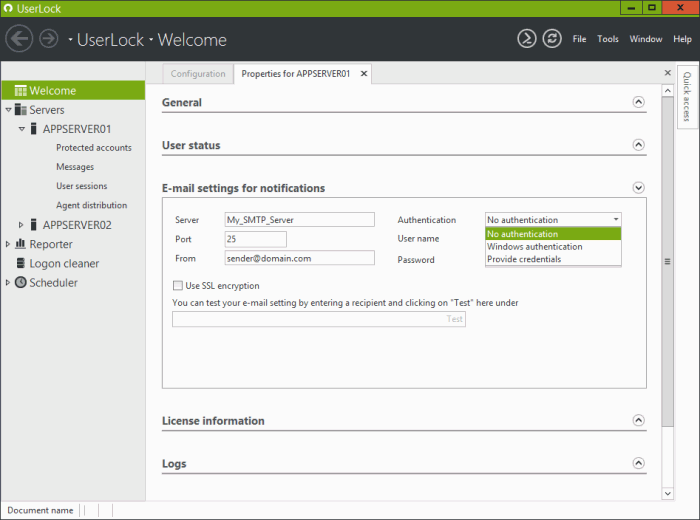700x520 pixels.
Task: Click the forward navigation arrow
Action: [49, 39]
